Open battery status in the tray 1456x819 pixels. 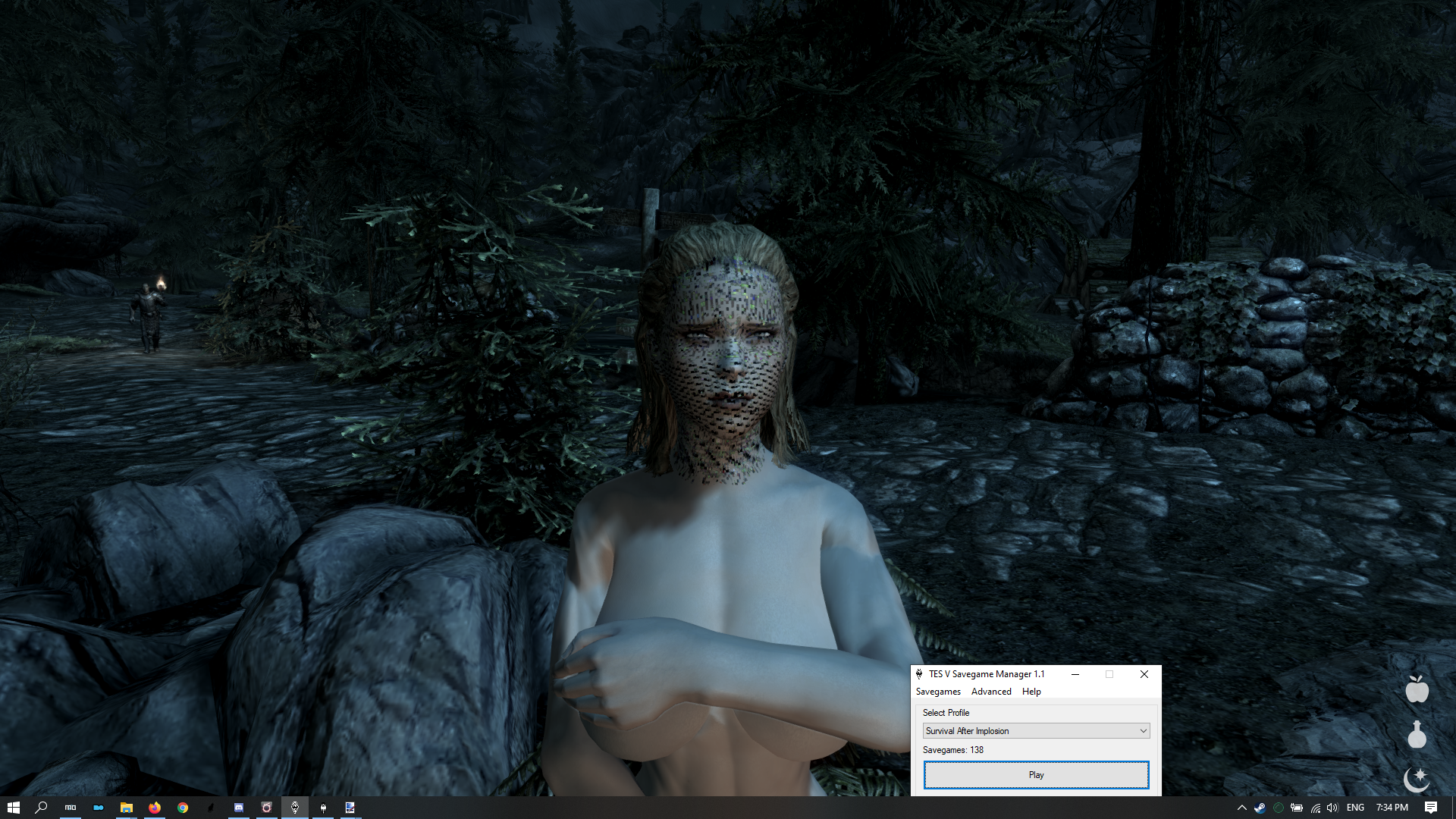point(1297,808)
